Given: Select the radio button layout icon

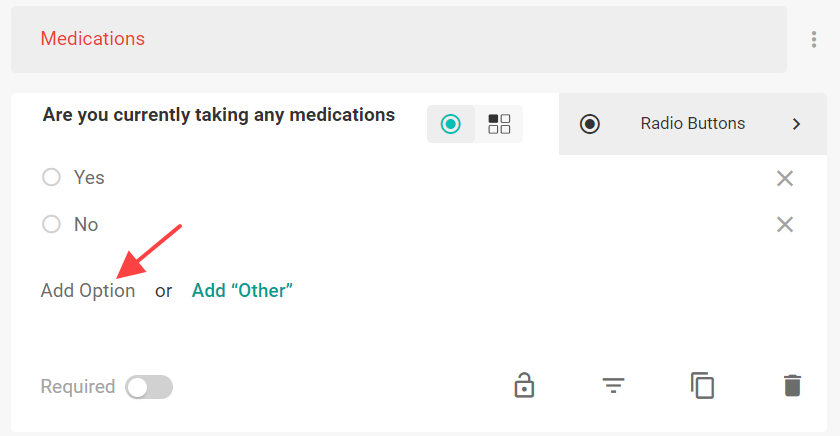Looking at the screenshot, I should [451, 124].
